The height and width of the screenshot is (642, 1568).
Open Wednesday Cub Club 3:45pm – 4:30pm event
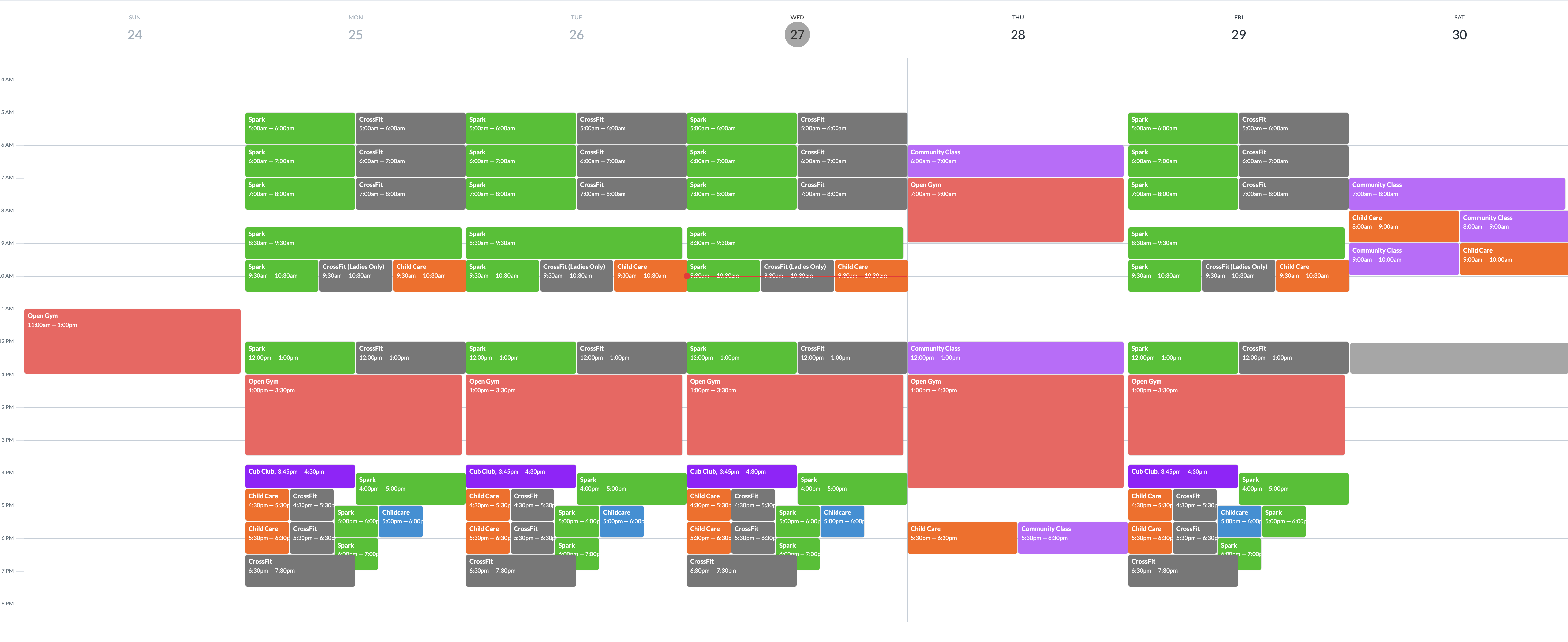pyautogui.click(x=741, y=477)
